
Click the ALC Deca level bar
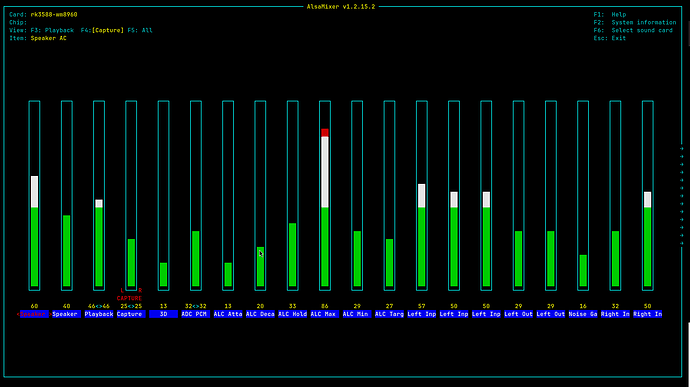pyautogui.click(x=261, y=195)
